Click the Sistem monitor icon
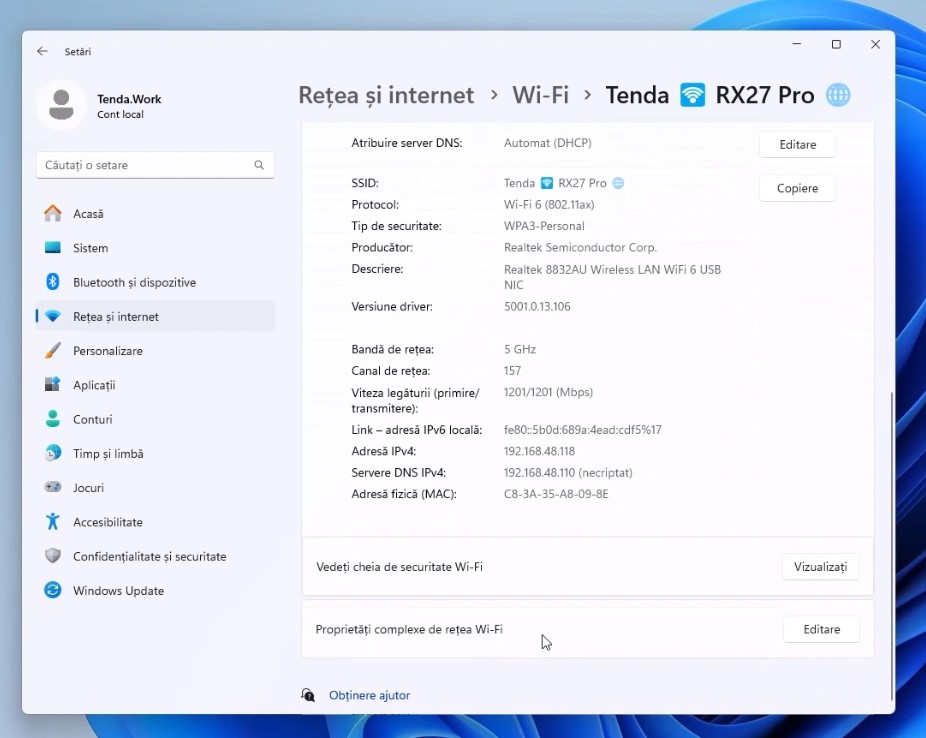The image size is (926, 738). coord(53,247)
